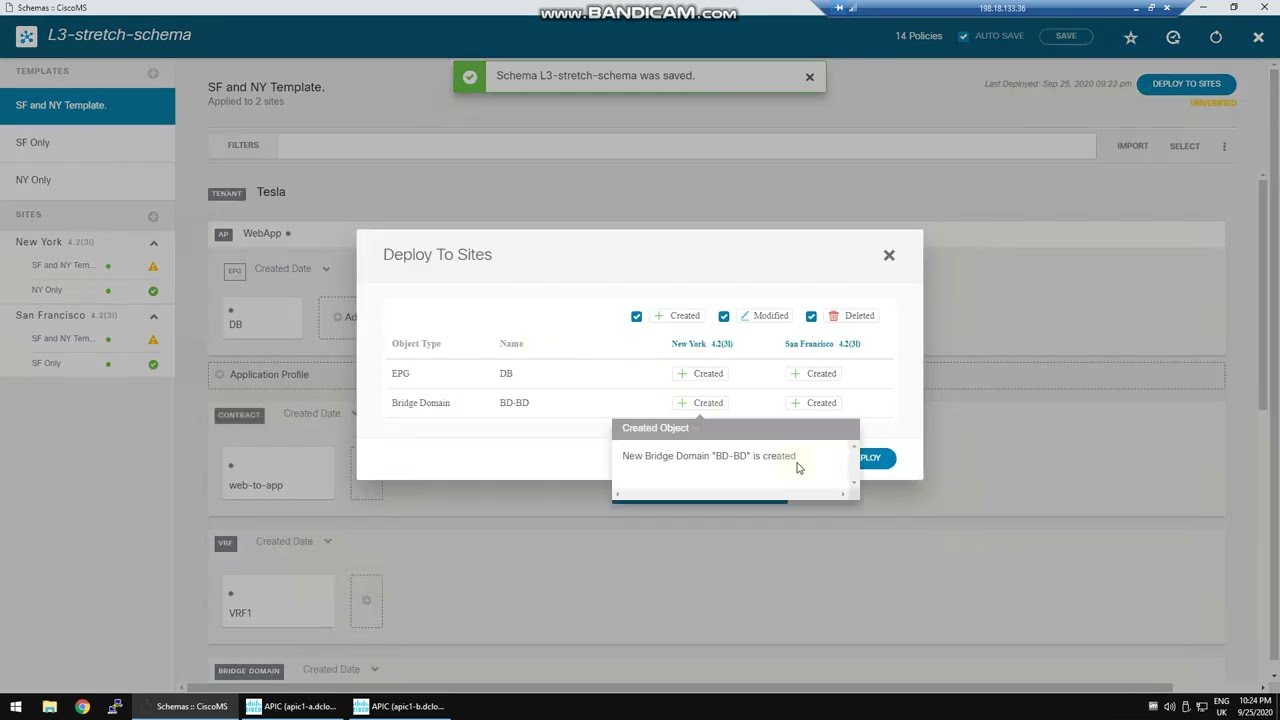Click the WebApp application profile name
The height and width of the screenshot is (720, 1280).
(262, 233)
